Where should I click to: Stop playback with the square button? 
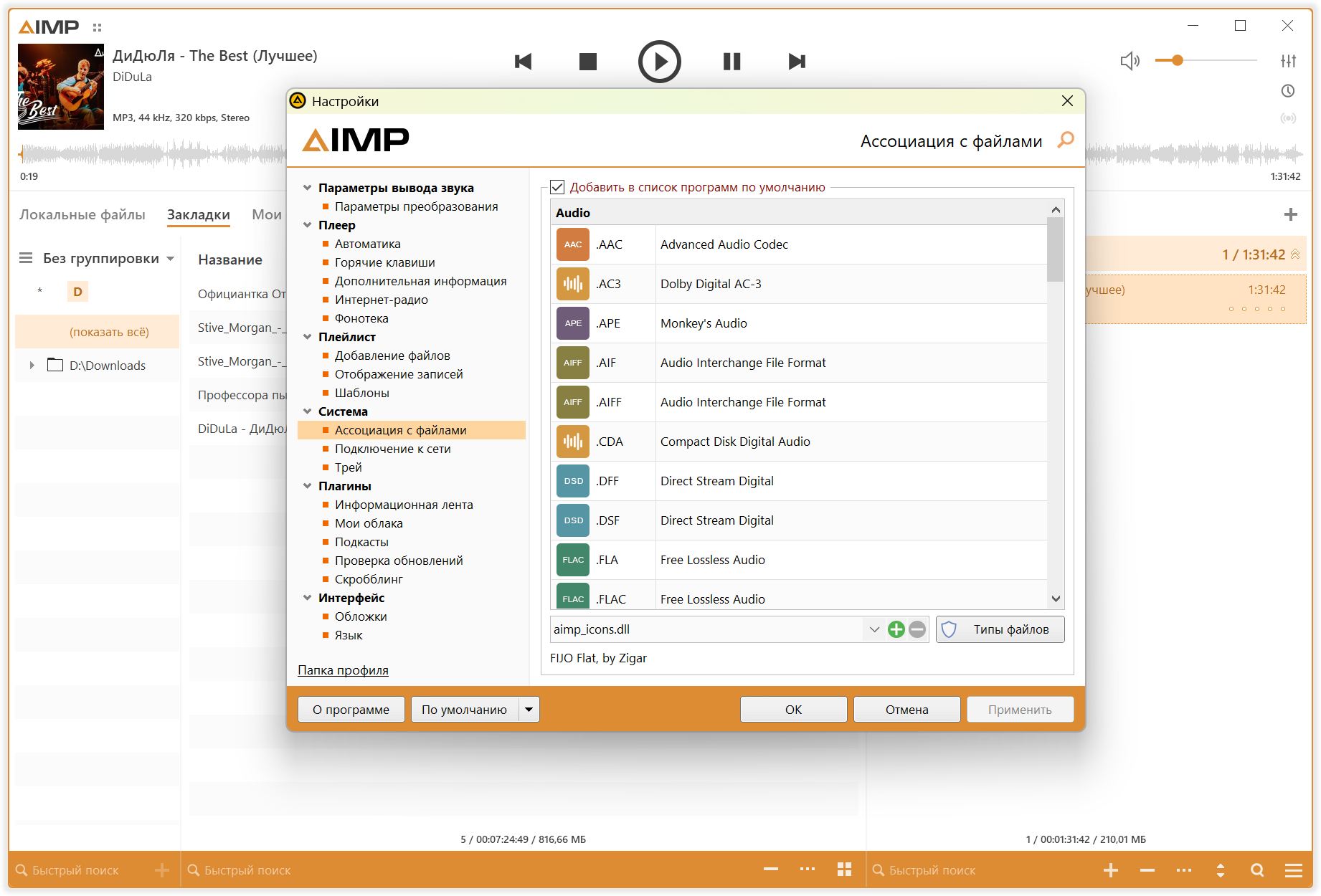point(588,62)
